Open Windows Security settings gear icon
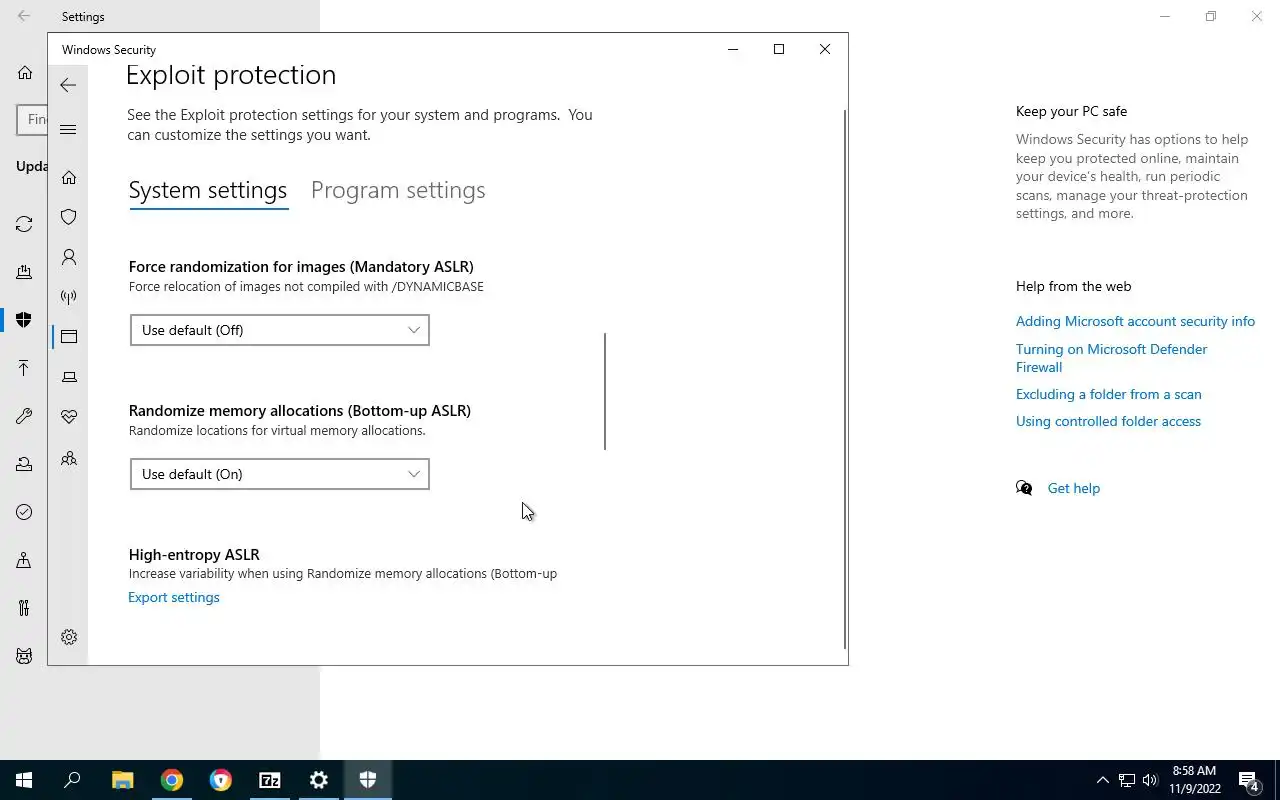The height and width of the screenshot is (800, 1280). coord(69,637)
